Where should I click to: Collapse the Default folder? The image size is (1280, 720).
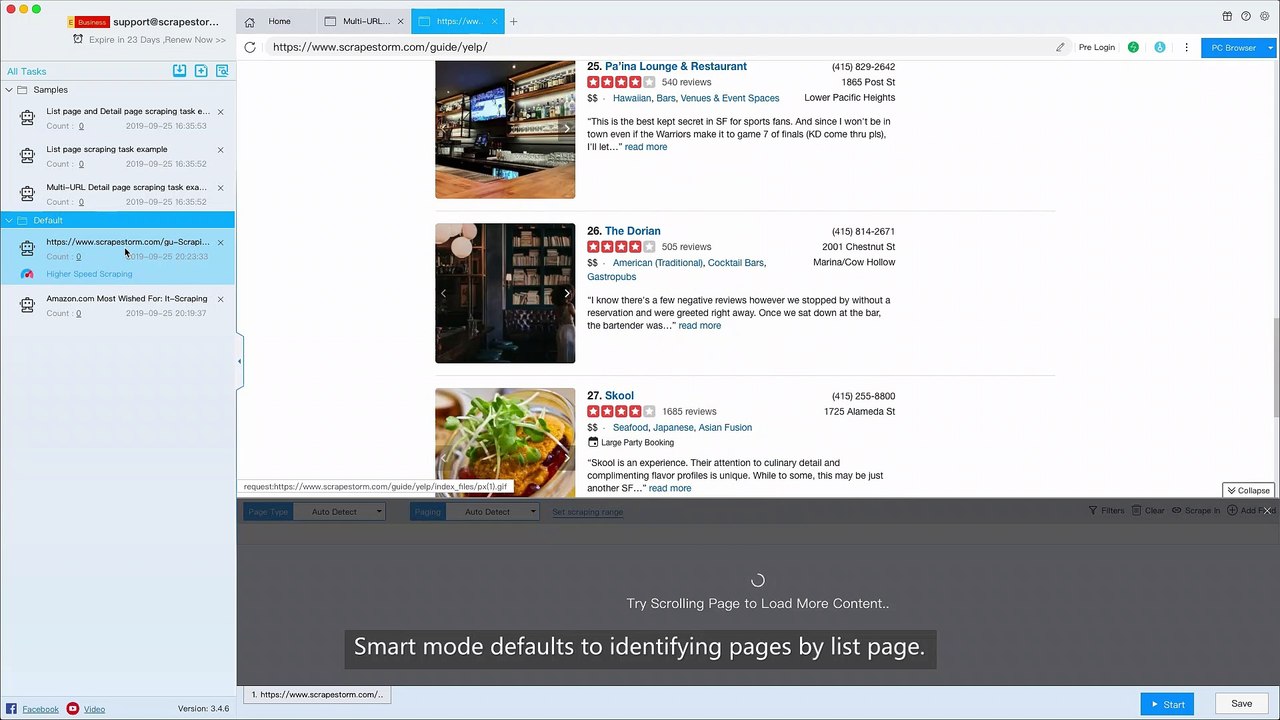[9, 220]
